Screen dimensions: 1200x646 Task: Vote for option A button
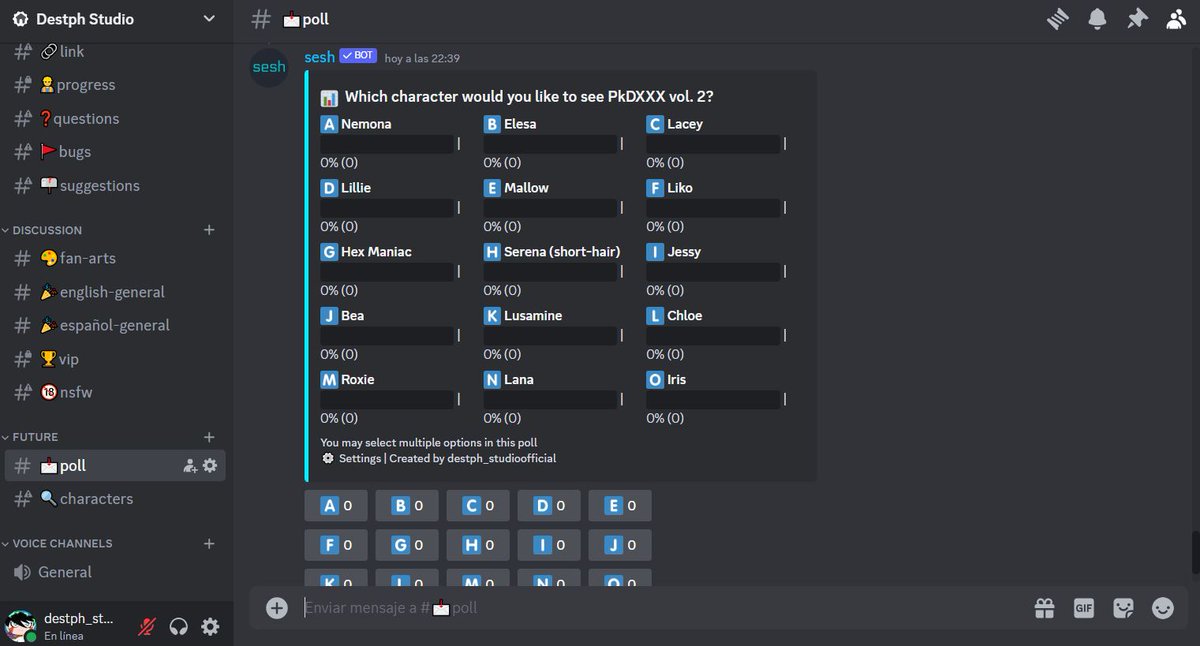tap(336, 506)
